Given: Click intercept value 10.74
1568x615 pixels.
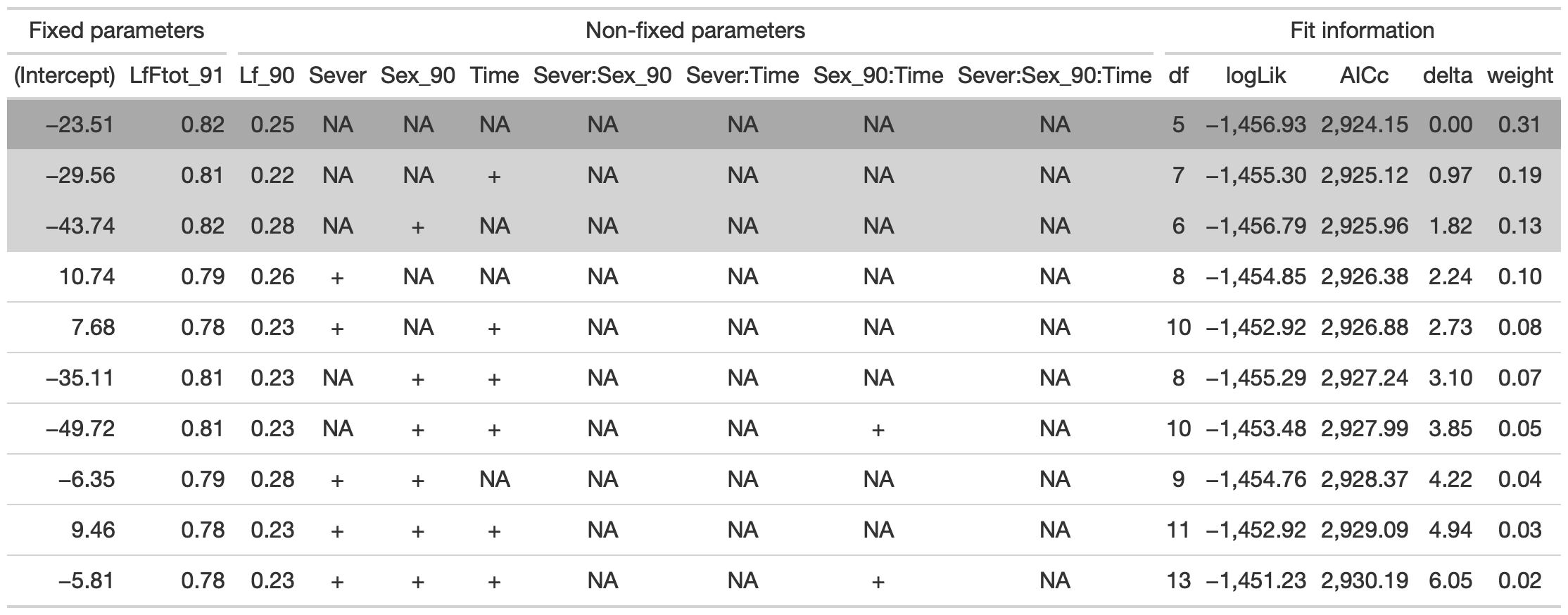Looking at the screenshot, I should [x=88, y=277].
